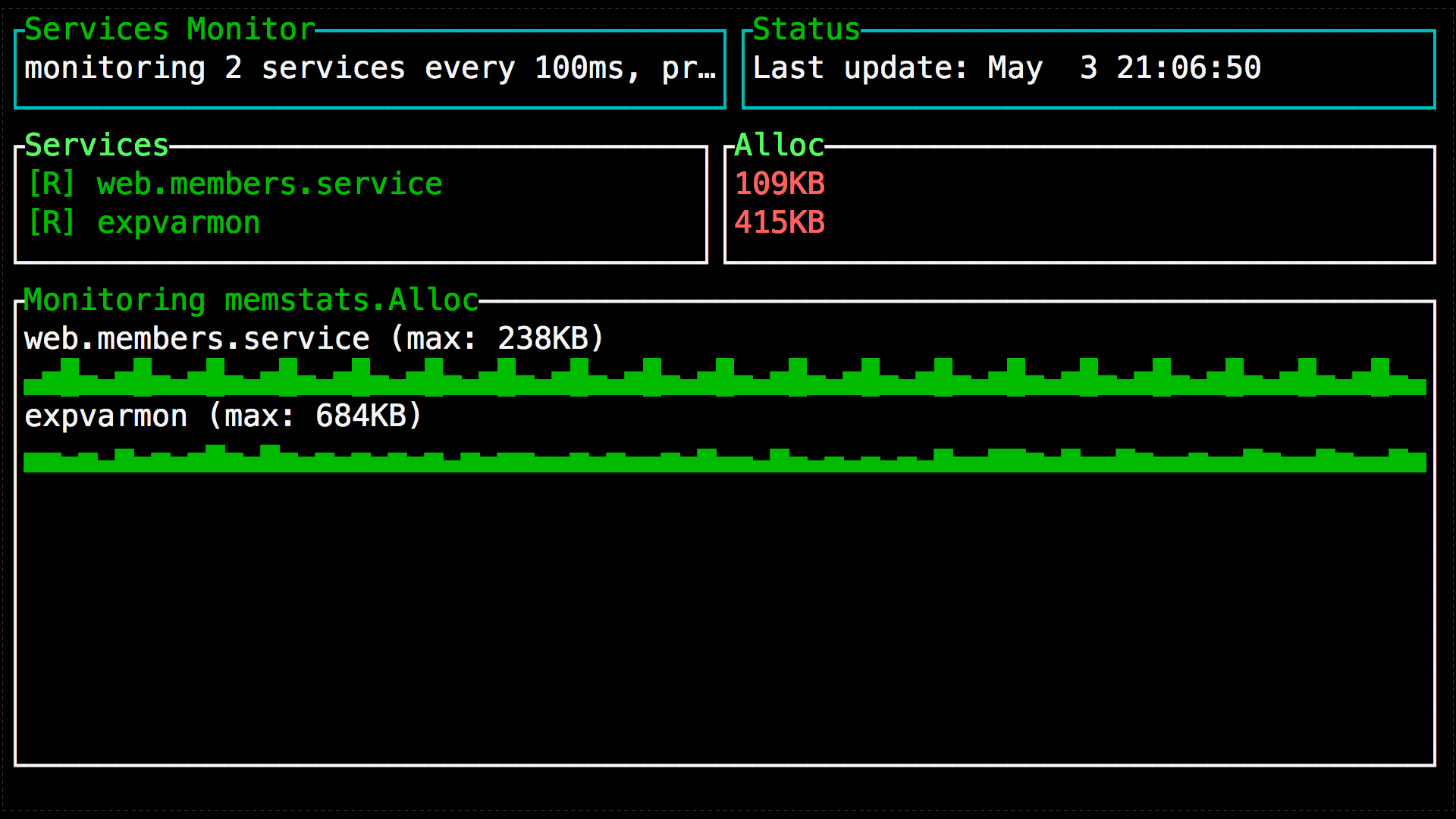The width and height of the screenshot is (1456, 819).
Task: Click the [R] indicator for web.members.service
Action: pos(52,184)
